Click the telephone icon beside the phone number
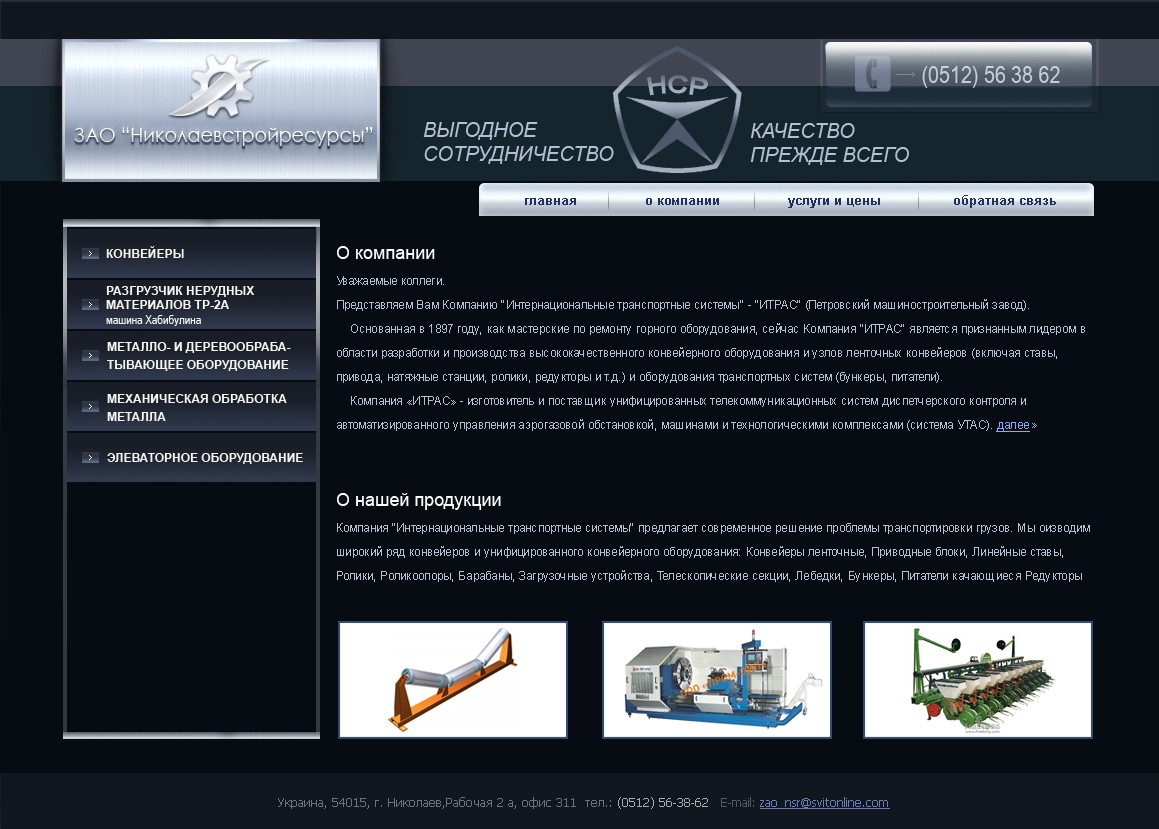Image resolution: width=1159 pixels, height=829 pixels. pos(872,75)
